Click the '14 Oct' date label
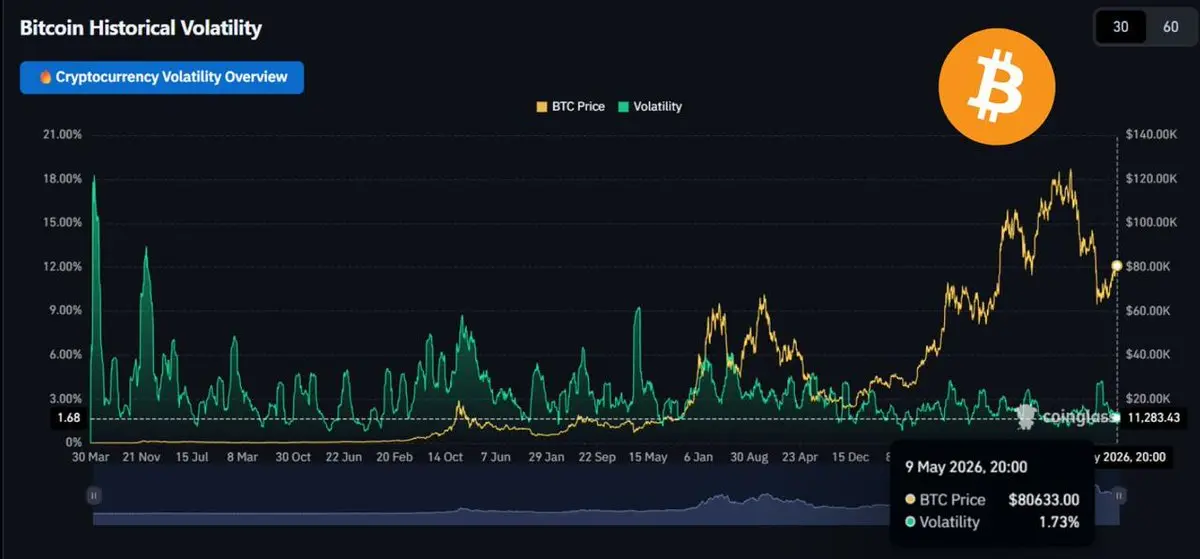 (x=445, y=457)
